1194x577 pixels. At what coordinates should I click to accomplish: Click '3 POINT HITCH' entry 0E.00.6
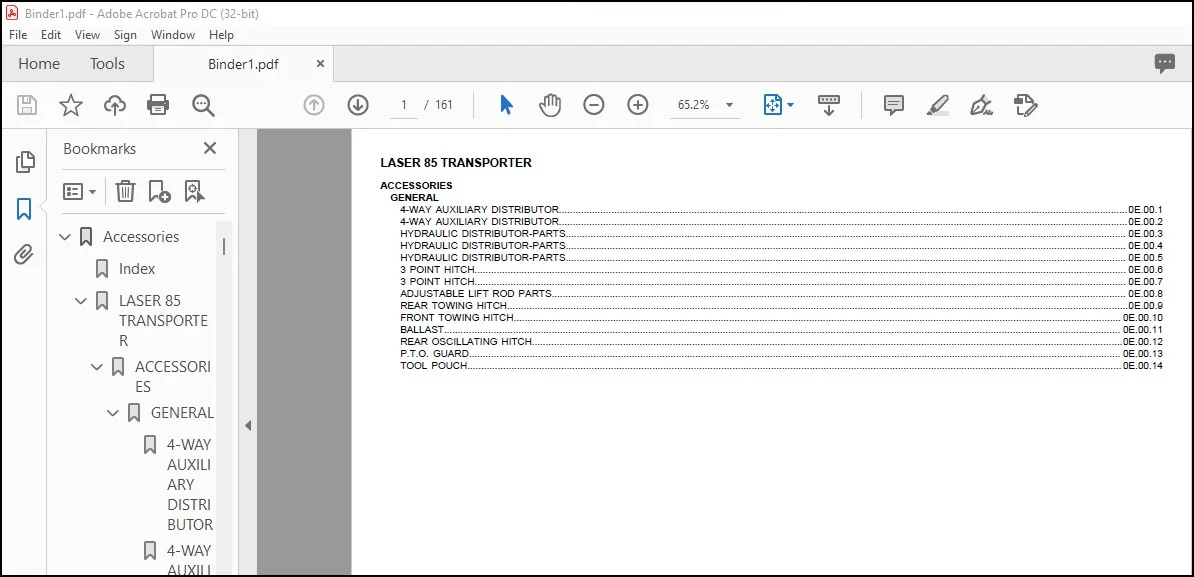(781, 269)
